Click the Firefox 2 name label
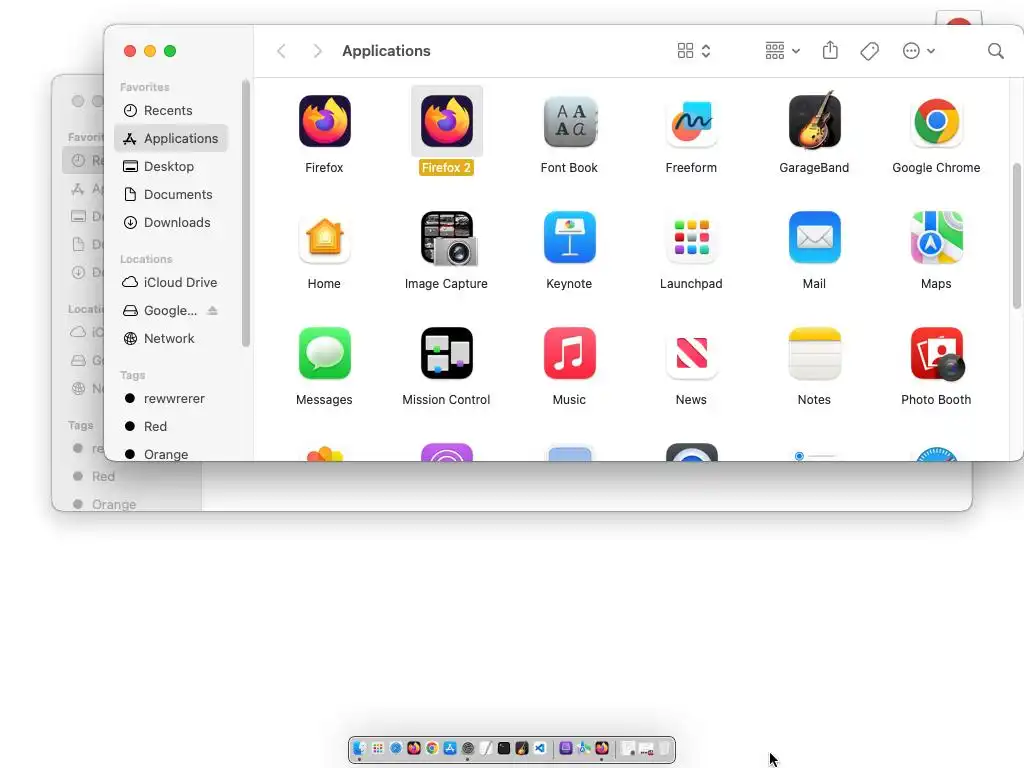The image size is (1024, 768). tap(447, 168)
